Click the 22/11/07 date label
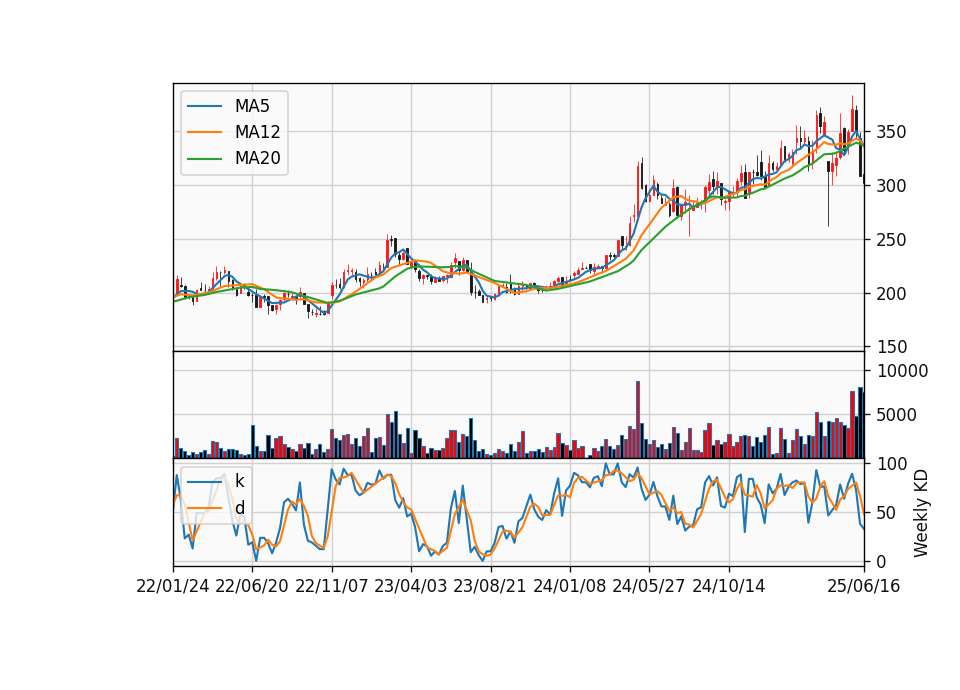 (x=332, y=587)
